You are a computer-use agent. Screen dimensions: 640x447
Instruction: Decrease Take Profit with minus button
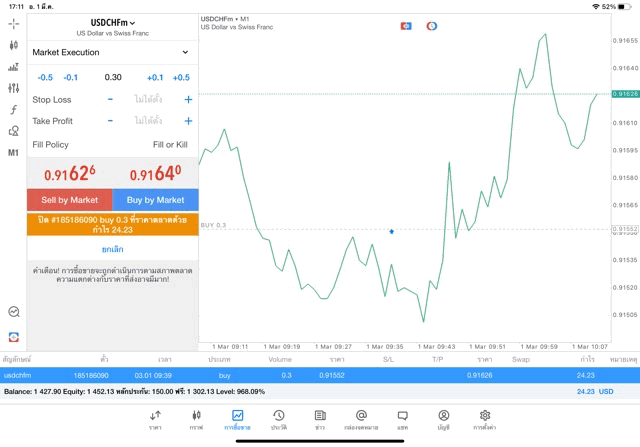pos(110,121)
